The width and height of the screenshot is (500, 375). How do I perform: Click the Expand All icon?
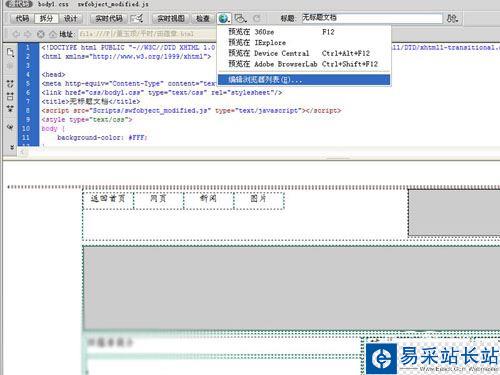(x=10, y=108)
